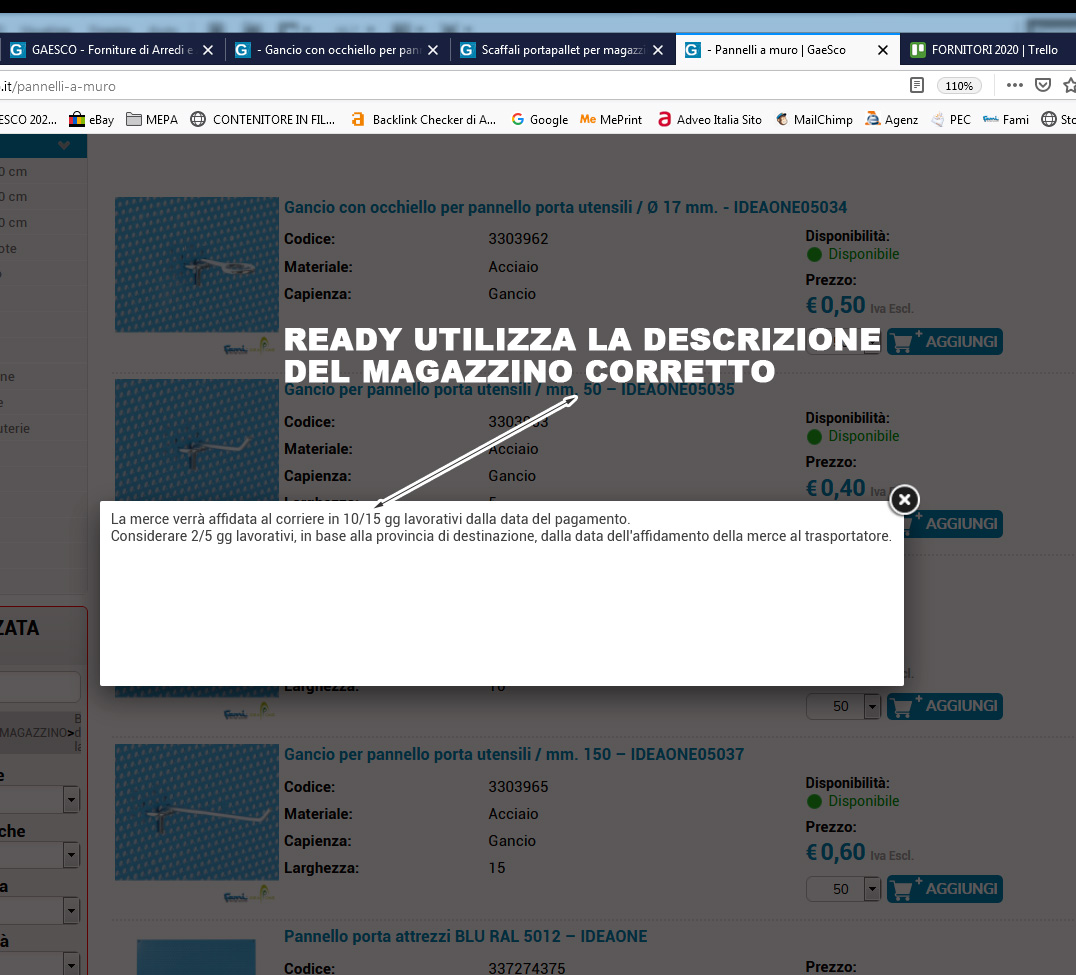1076x975 pixels.
Task: Open the MailChimp bookmark
Action: point(815,119)
